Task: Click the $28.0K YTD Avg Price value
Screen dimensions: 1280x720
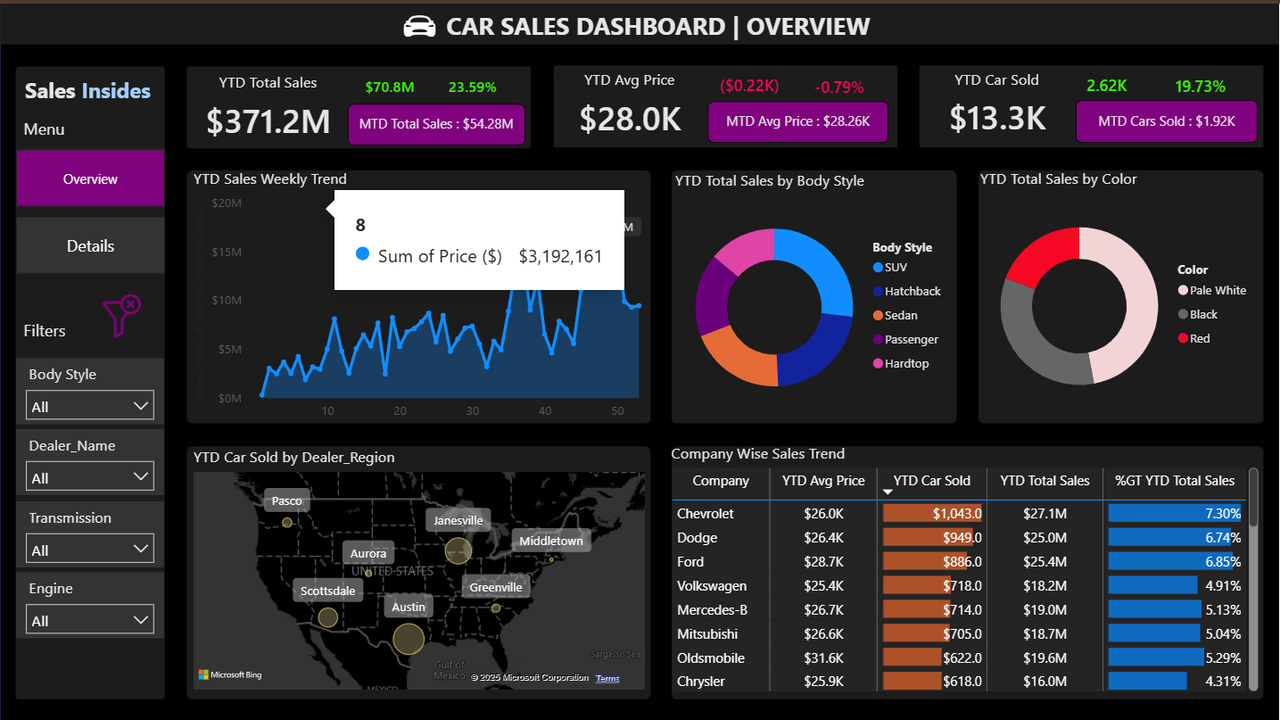Action: click(630, 120)
